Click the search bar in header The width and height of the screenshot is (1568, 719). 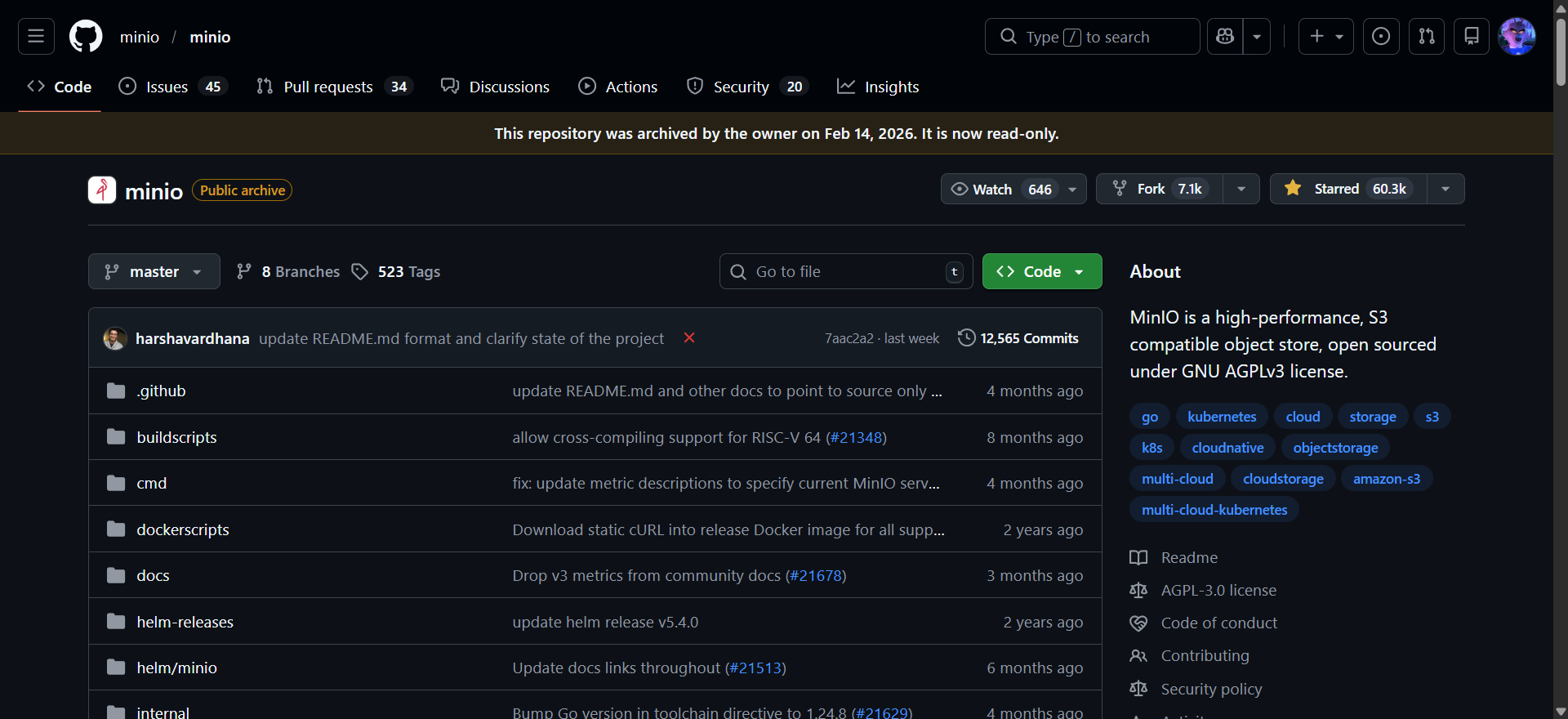pos(1093,37)
